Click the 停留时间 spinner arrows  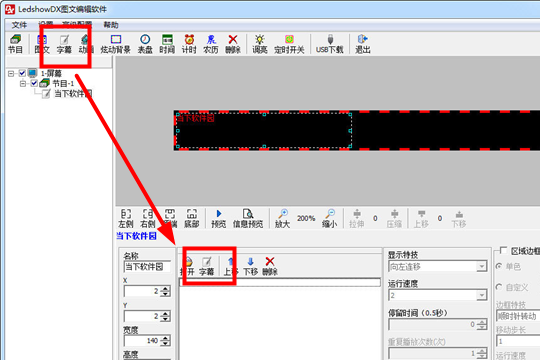[482, 324]
